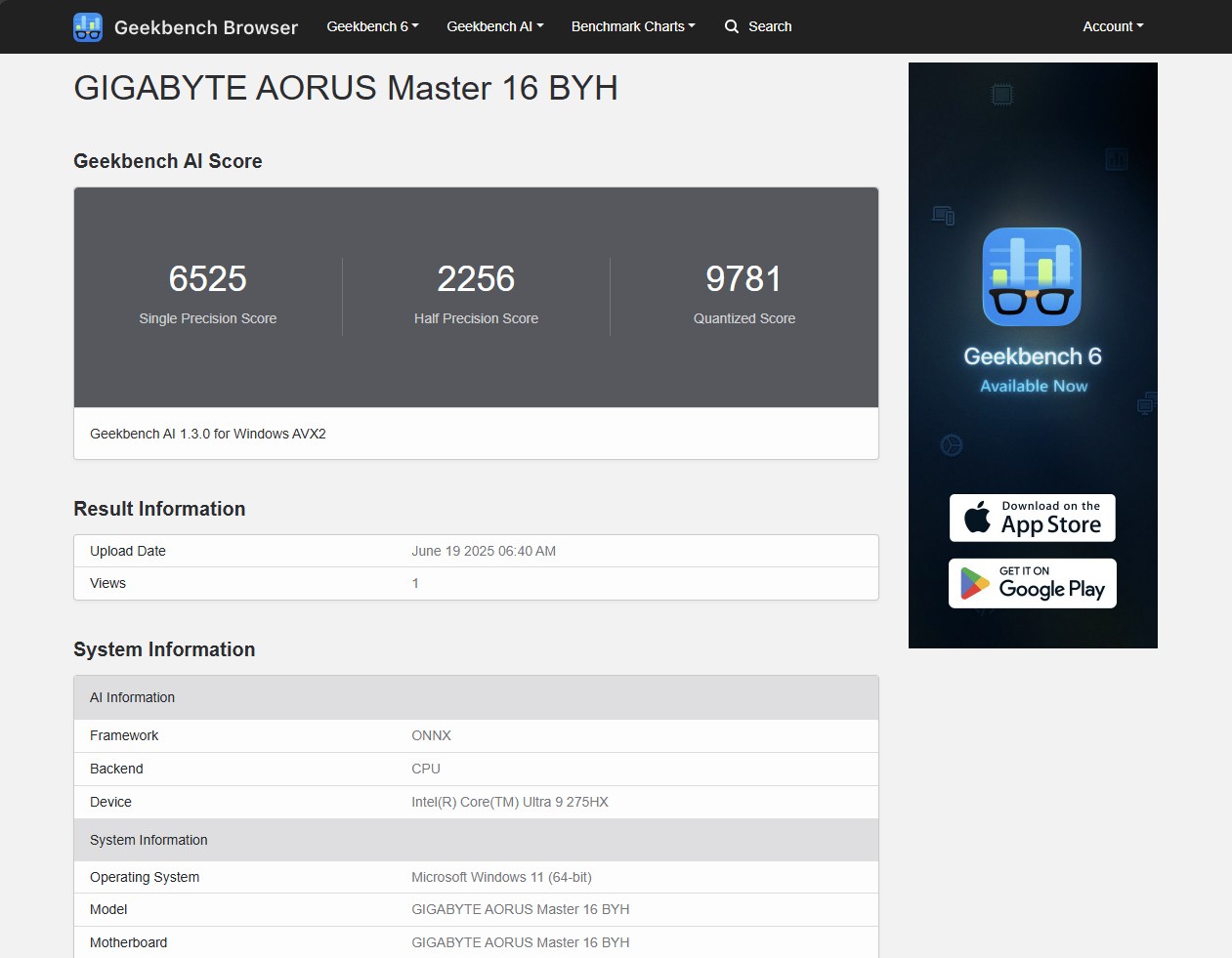The width and height of the screenshot is (1232, 958).
Task: Click the Operating System label
Action: pos(145,877)
